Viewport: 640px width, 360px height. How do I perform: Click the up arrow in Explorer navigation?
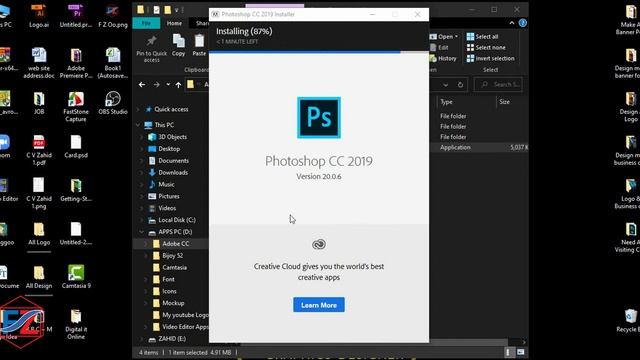click(x=178, y=84)
